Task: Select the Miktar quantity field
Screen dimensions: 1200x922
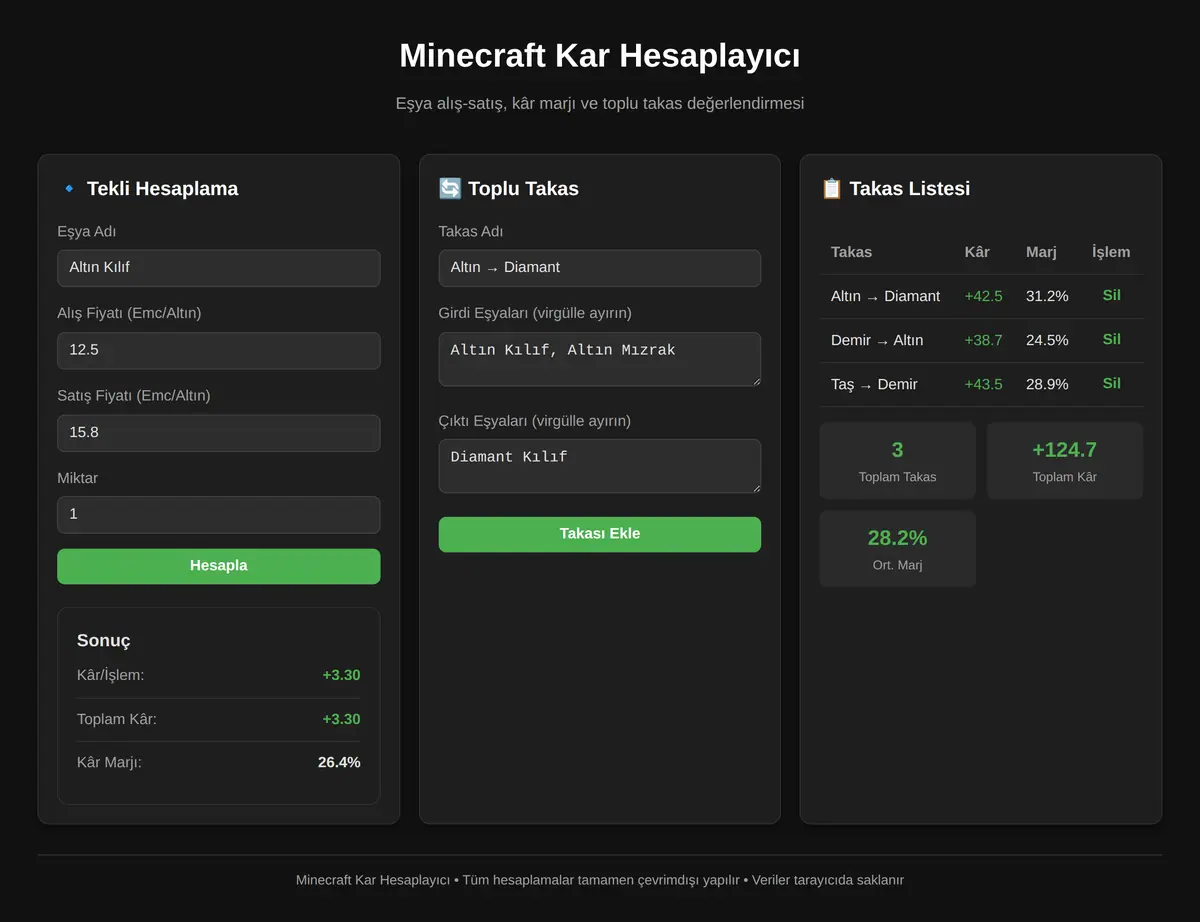Action: point(218,515)
